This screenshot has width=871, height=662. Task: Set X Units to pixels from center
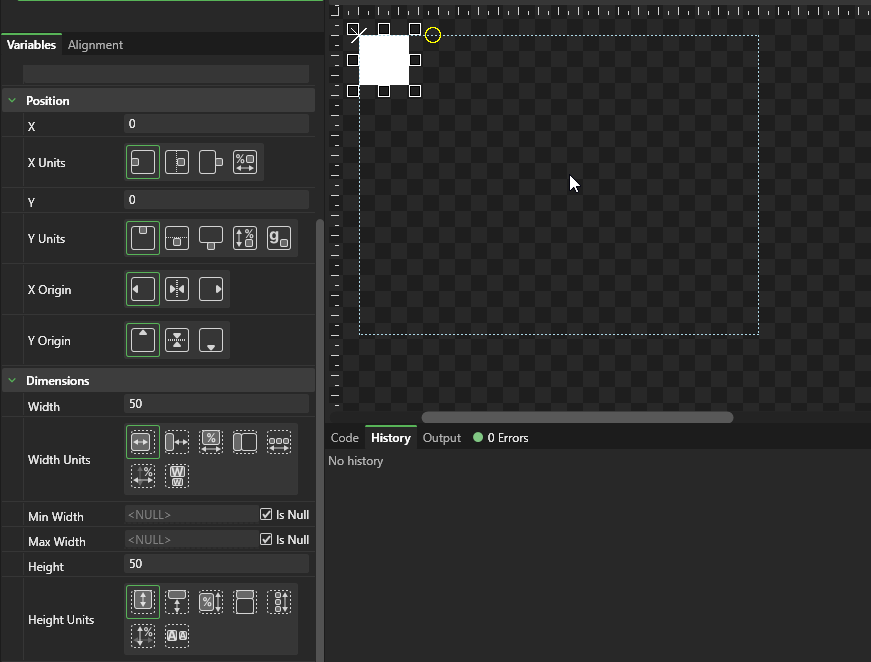pos(177,162)
